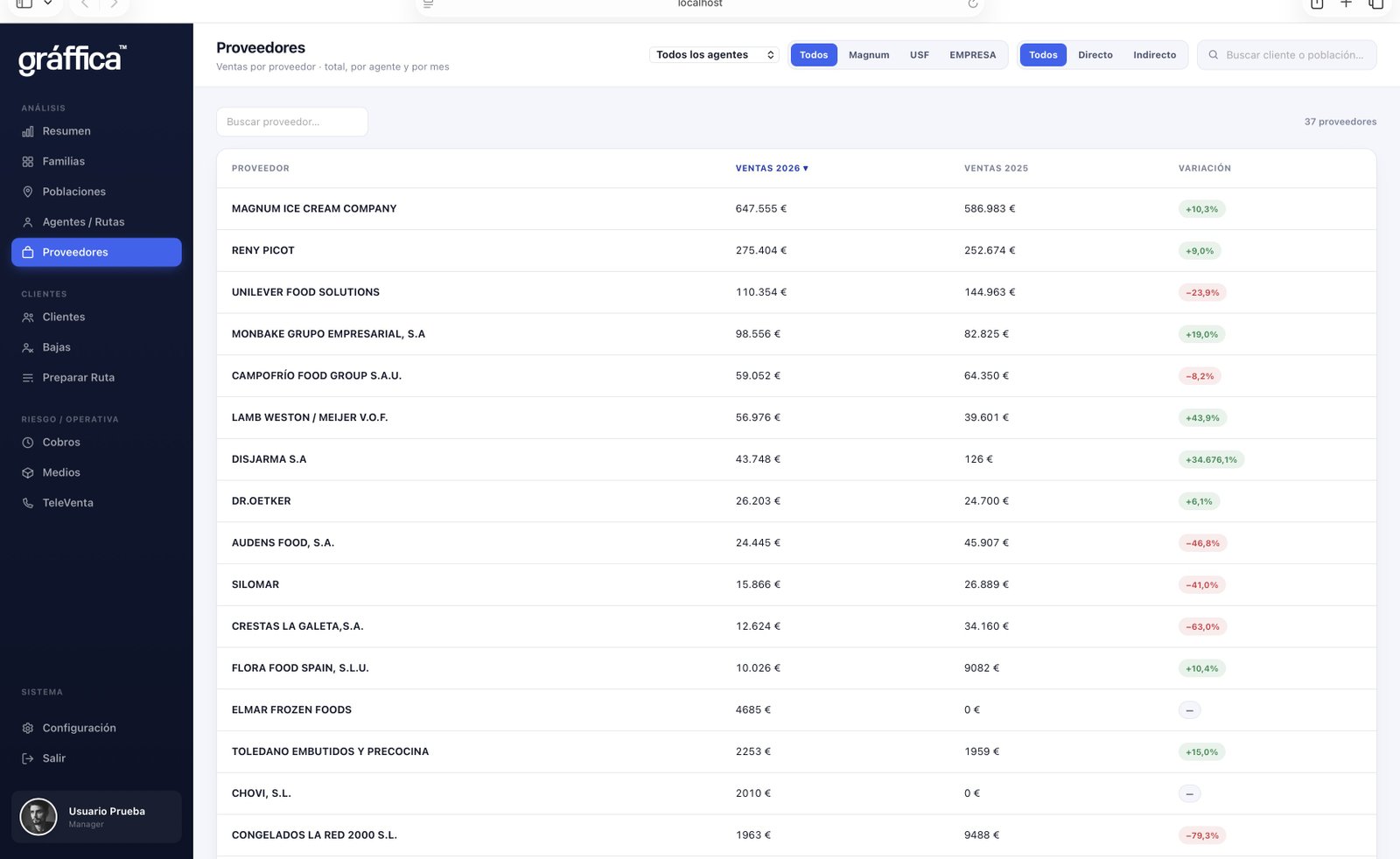The image size is (1400, 859).
Task: Switch to Directo sales filter
Action: click(x=1095, y=55)
